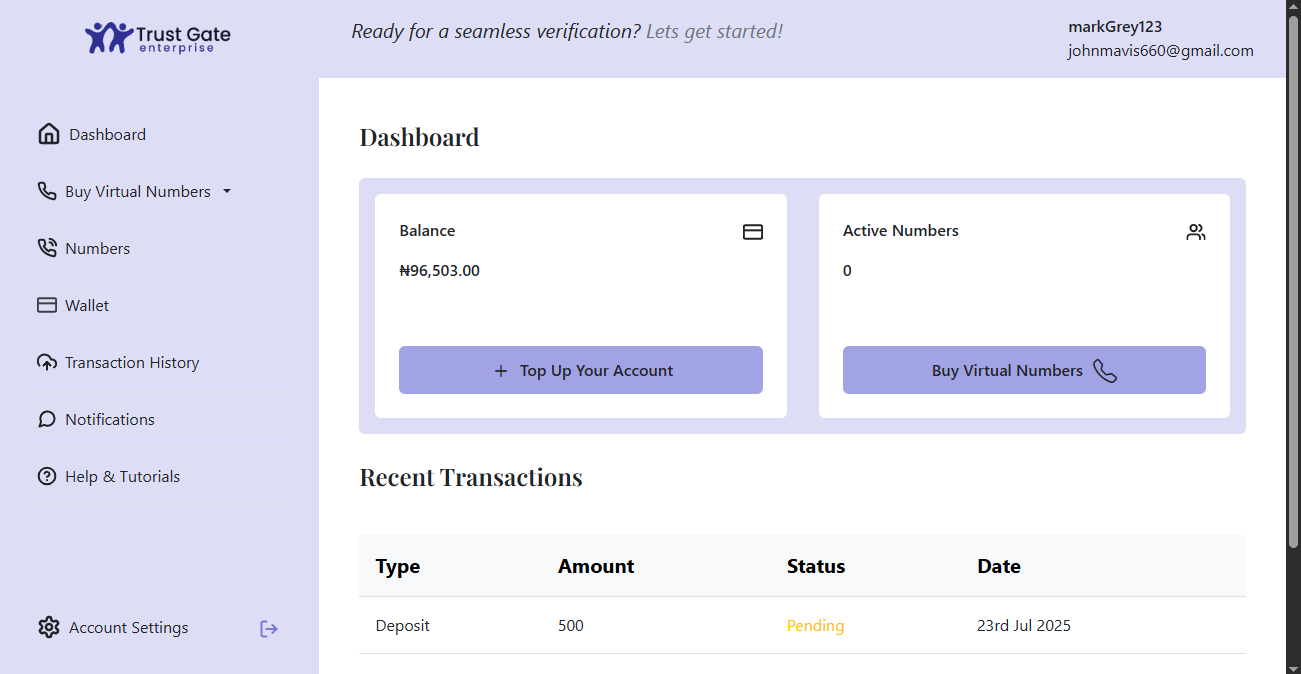Expand the Buy Virtual Numbers dropdown arrow
This screenshot has height=674, width=1301.
(x=227, y=191)
